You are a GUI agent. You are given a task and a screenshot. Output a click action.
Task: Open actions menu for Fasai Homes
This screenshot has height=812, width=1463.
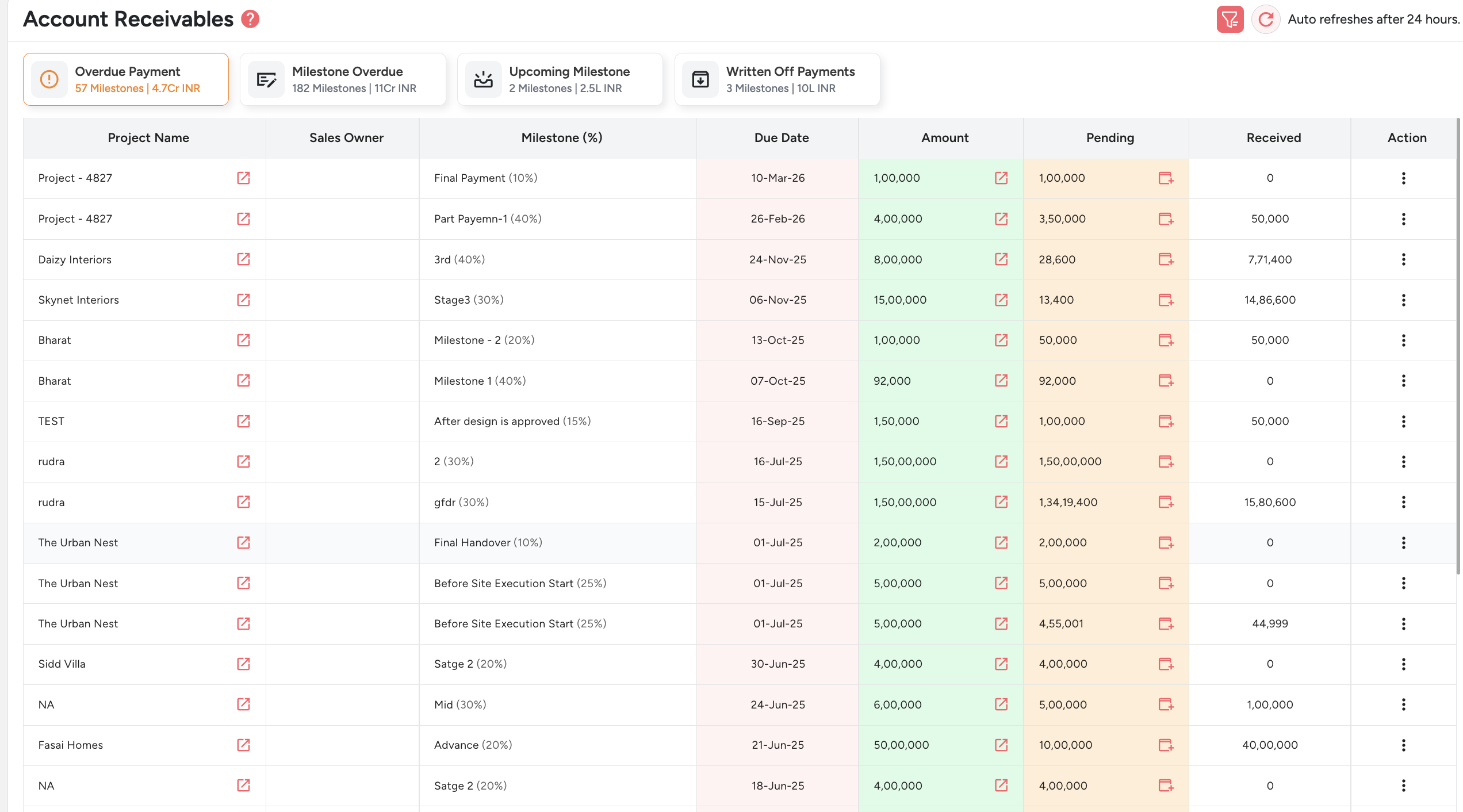(1403, 745)
